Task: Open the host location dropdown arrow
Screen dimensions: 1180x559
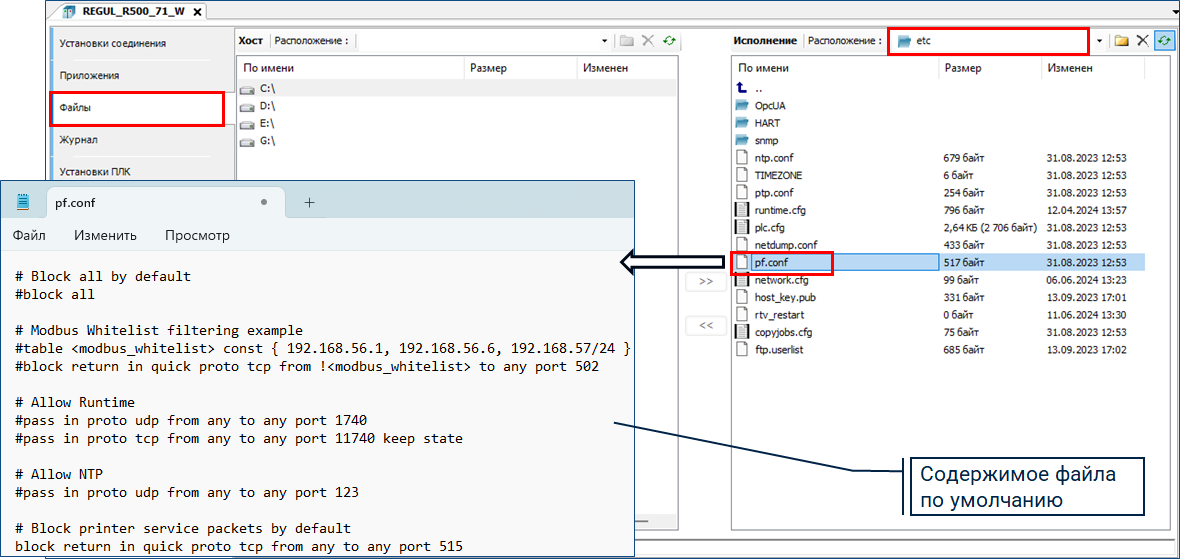Action: point(604,41)
